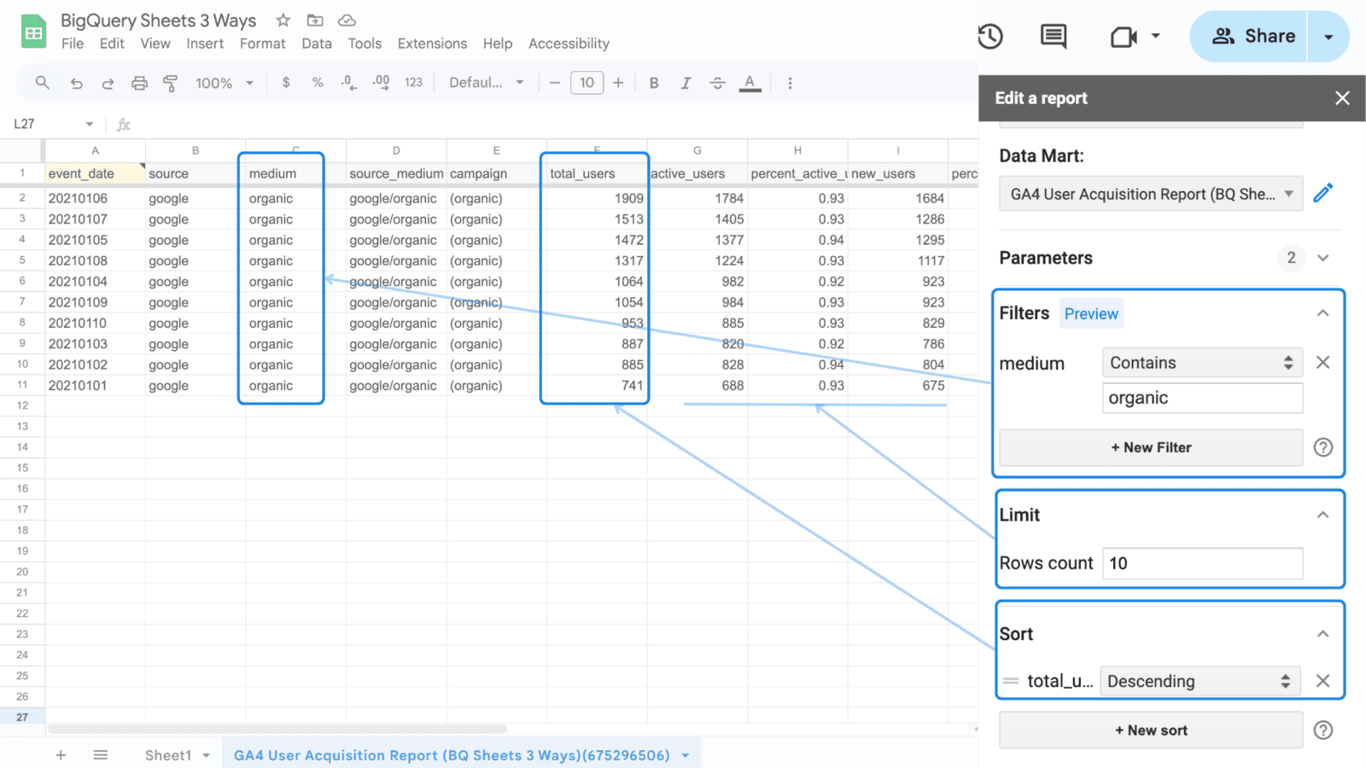Select the paint format tool

(170, 83)
